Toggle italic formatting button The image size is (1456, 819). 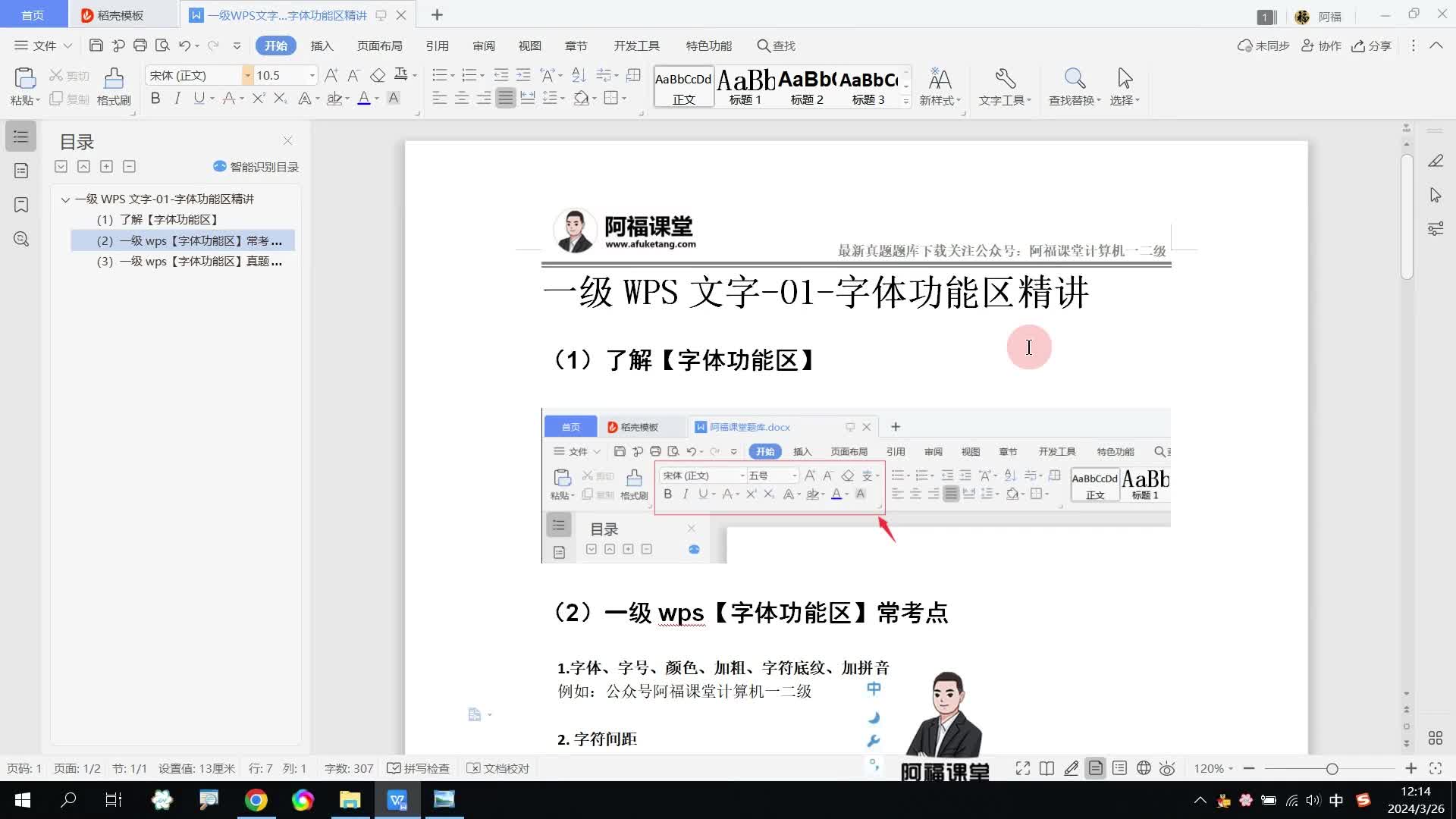point(177,98)
